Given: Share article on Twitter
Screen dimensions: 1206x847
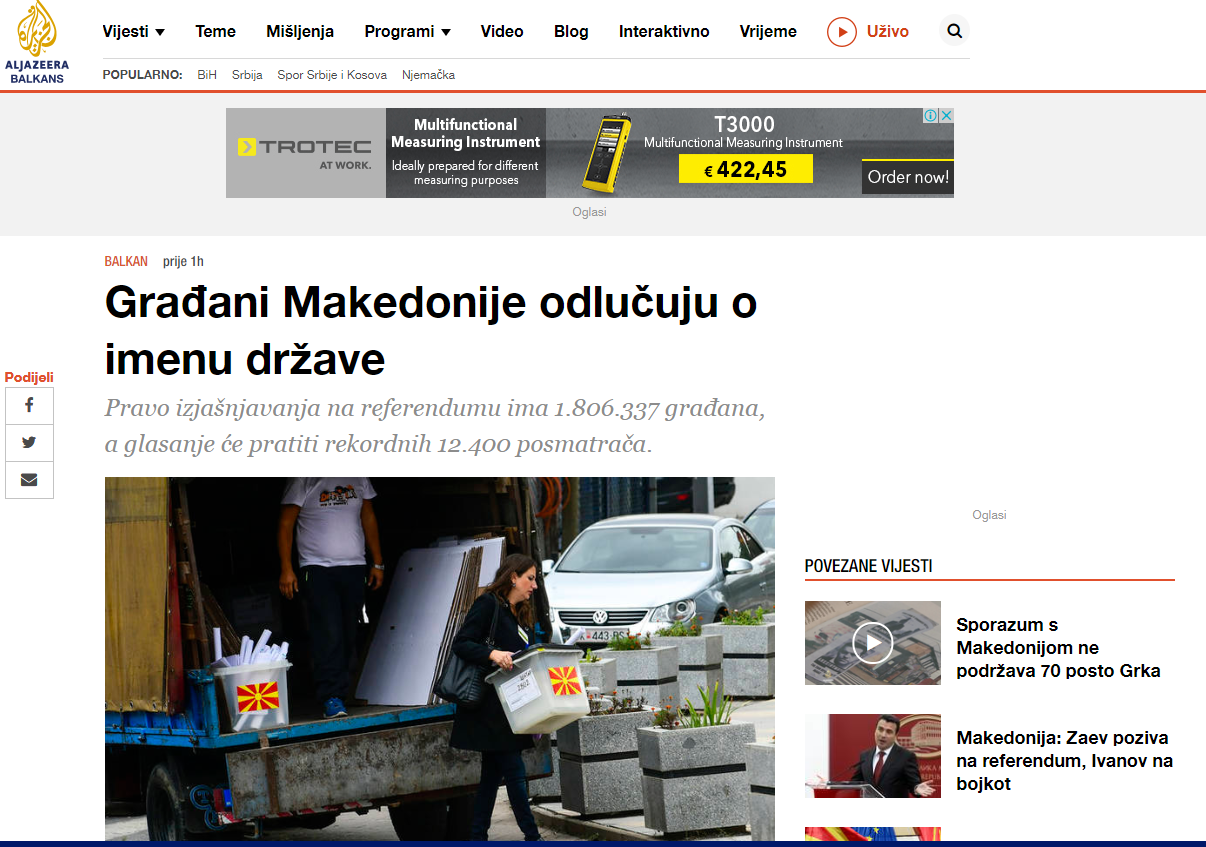Looking at the screenshot, I should coord(29,443).
